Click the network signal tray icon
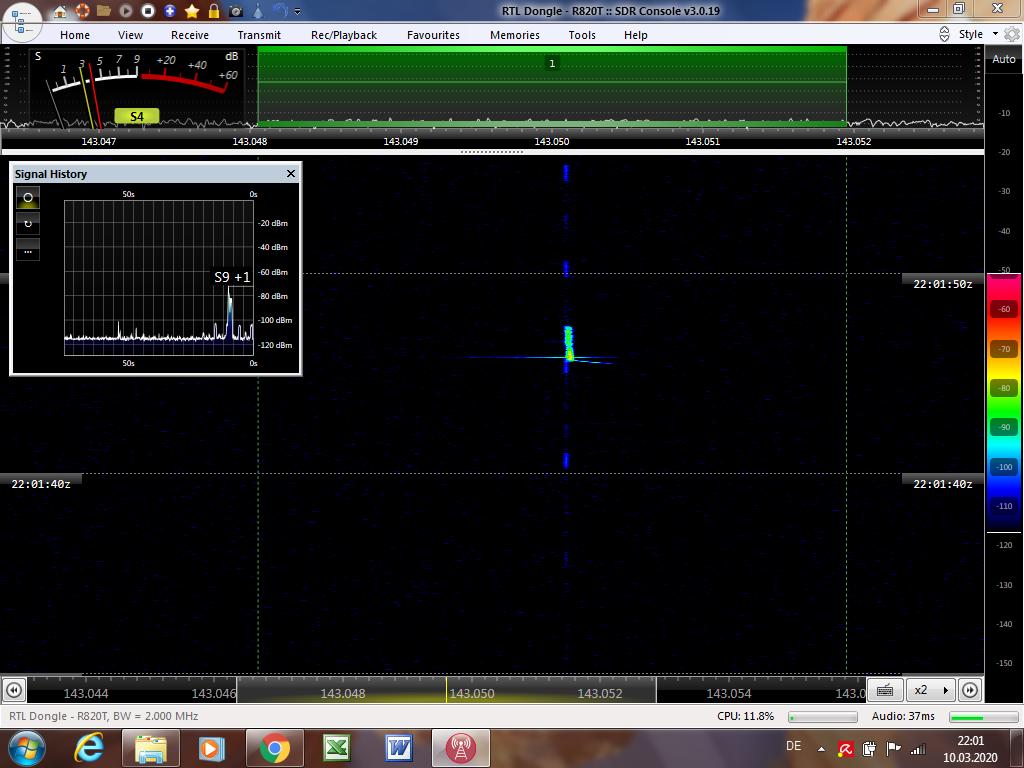Image resolution: width=1024 pixels, height=768 pixels. tap(918, 749)
